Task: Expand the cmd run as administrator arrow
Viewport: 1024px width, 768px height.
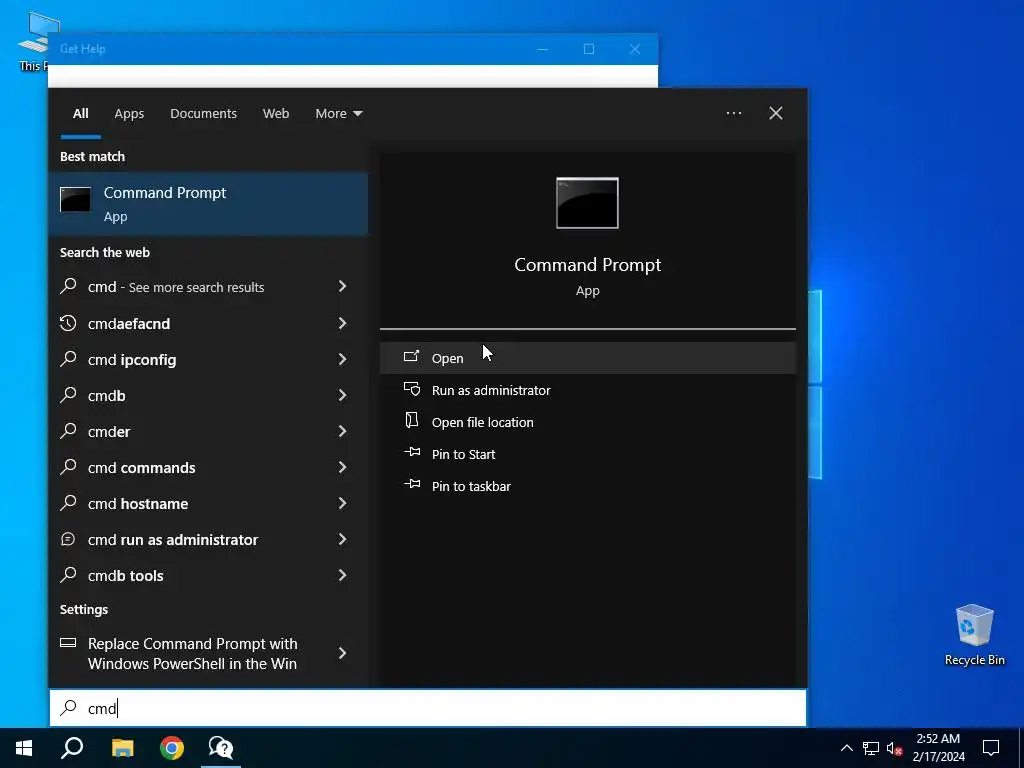Action: click(342, 539)
